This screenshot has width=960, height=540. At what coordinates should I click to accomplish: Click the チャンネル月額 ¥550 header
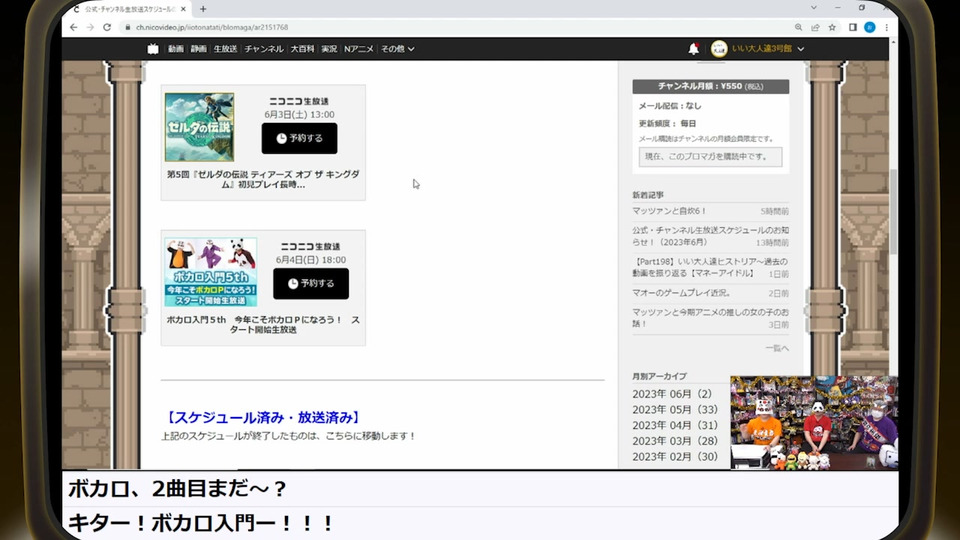pyautogui.click(x=710, y=86)
